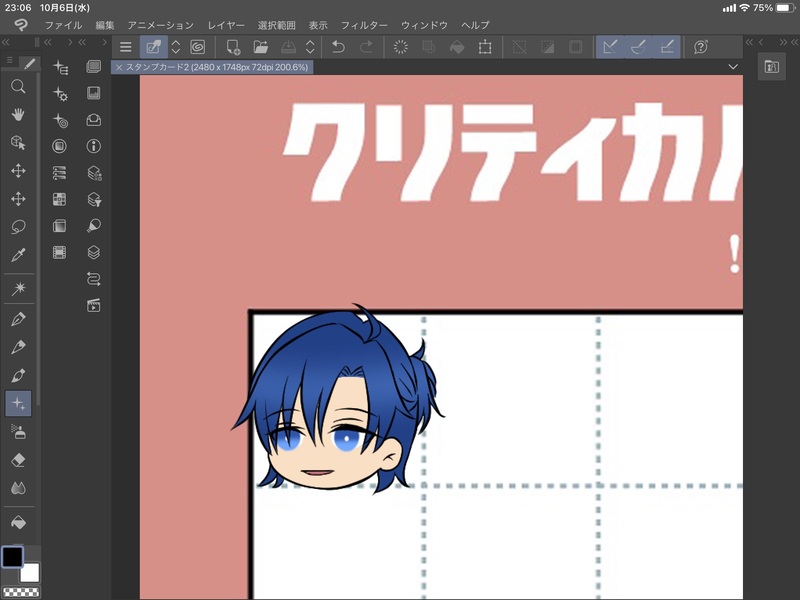This screenshot has width=800, height=600.
Task: Select the Brush tool
Action: point(18,376)
